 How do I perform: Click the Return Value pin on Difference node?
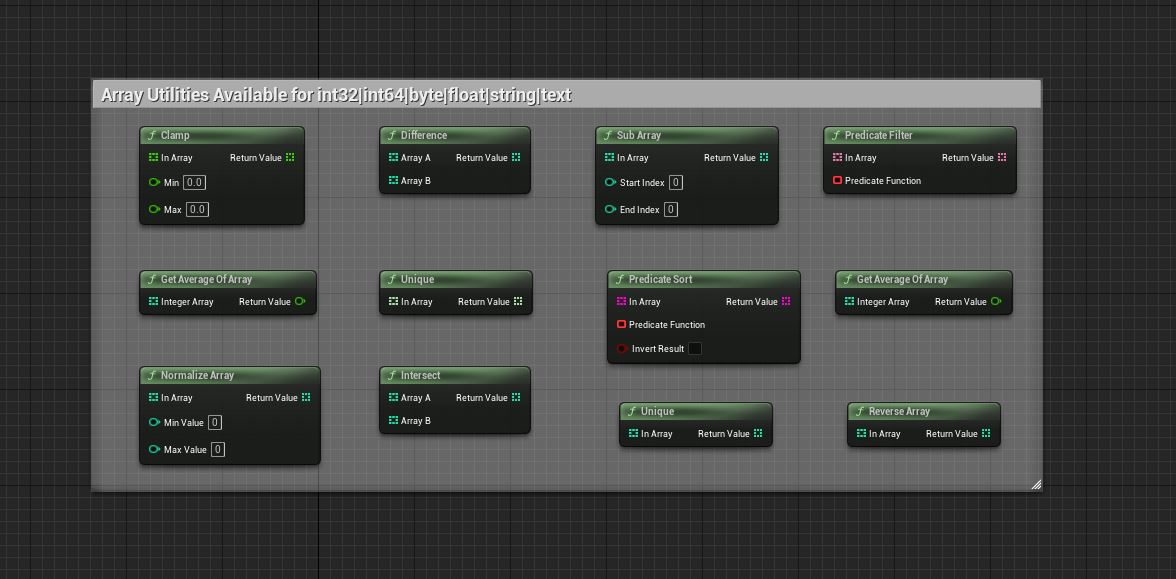(x=516, y=158)
